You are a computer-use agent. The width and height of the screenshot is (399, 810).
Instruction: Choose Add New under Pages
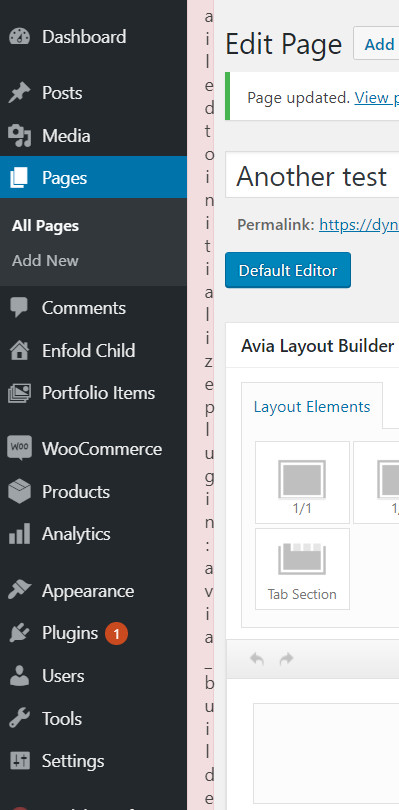(45, 260)
